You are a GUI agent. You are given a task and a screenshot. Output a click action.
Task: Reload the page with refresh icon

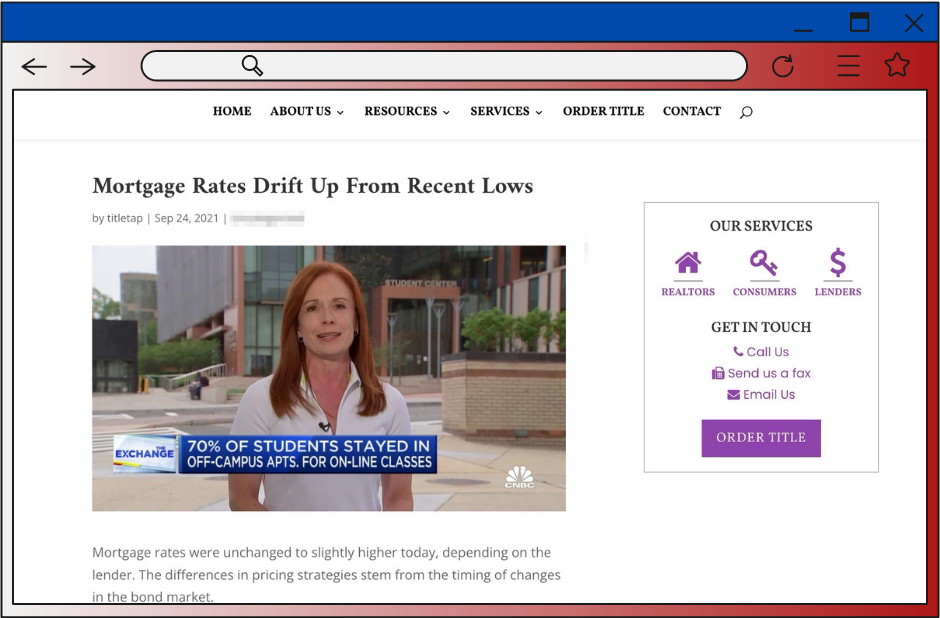782,66
